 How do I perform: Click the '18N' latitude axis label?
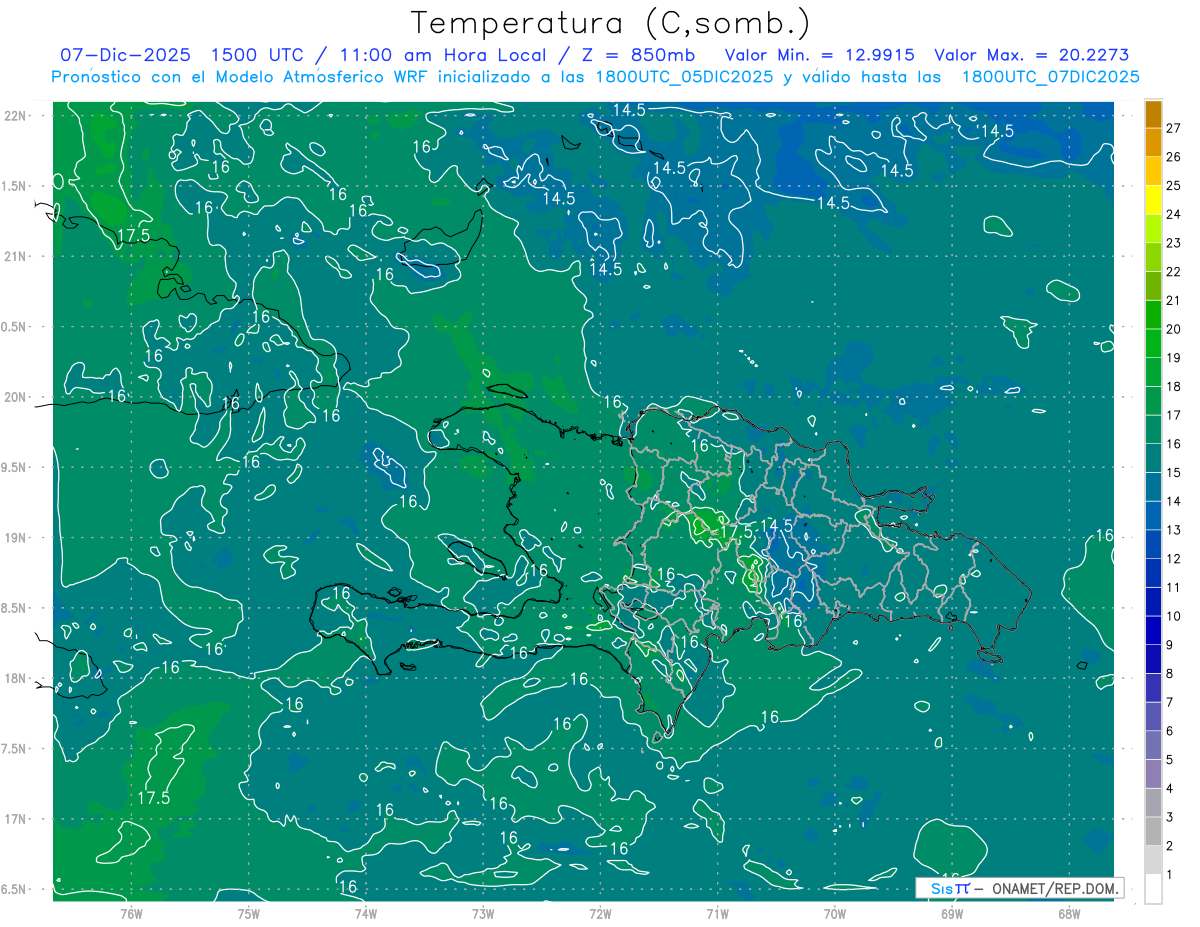[15, 678]
